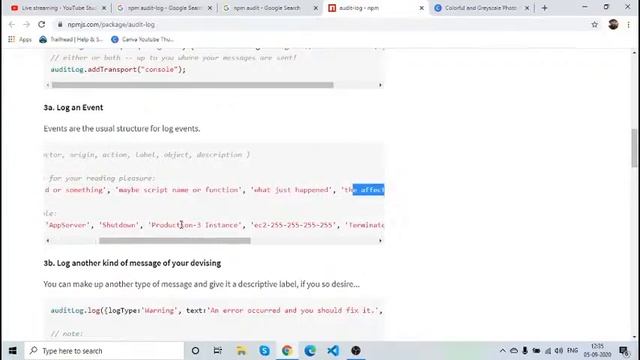
Task: Go back to the previous page
Action: (x=12, y=24)
